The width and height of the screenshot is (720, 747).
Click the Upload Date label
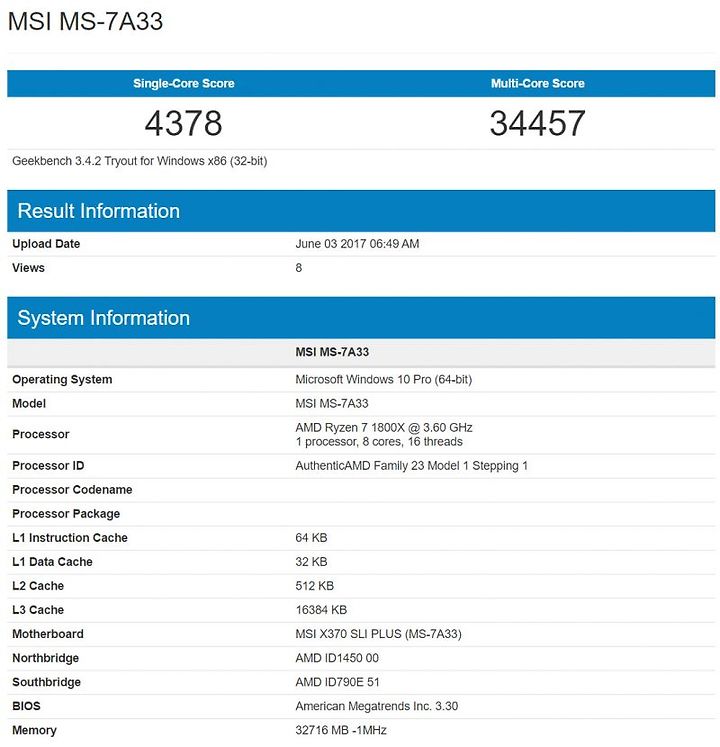(46, 244)
